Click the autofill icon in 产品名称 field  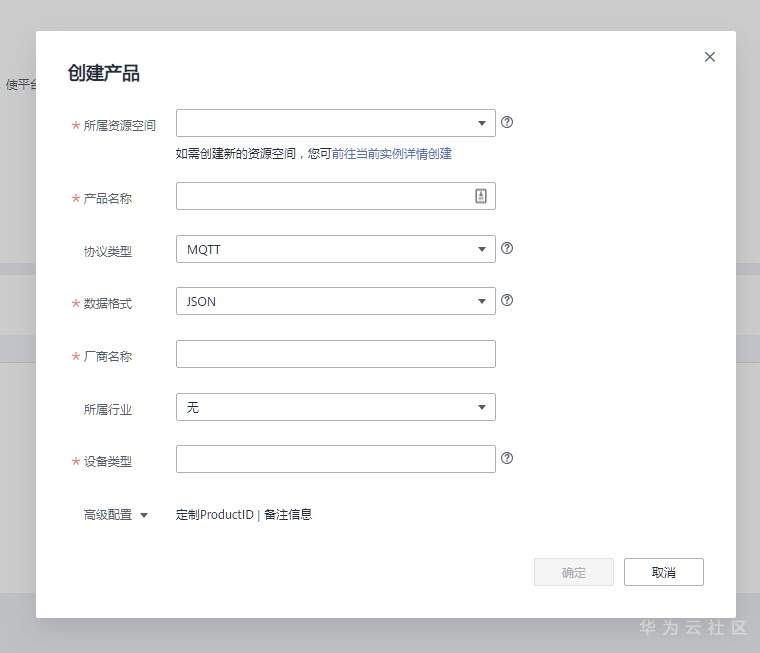481,196
